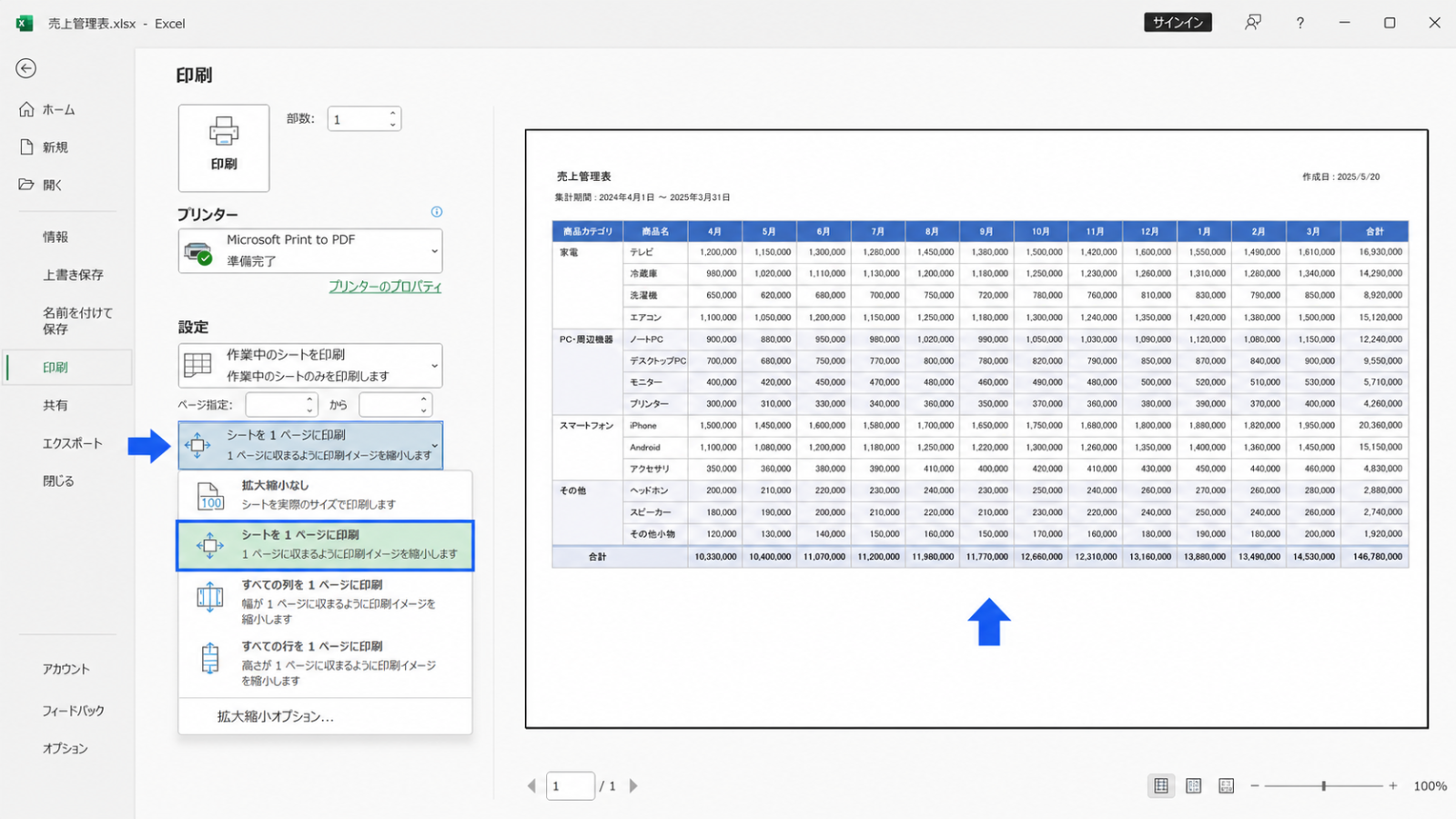Click the 100% zoom level text
This screenshot has height=819, width=1456.
point(1430,786)
